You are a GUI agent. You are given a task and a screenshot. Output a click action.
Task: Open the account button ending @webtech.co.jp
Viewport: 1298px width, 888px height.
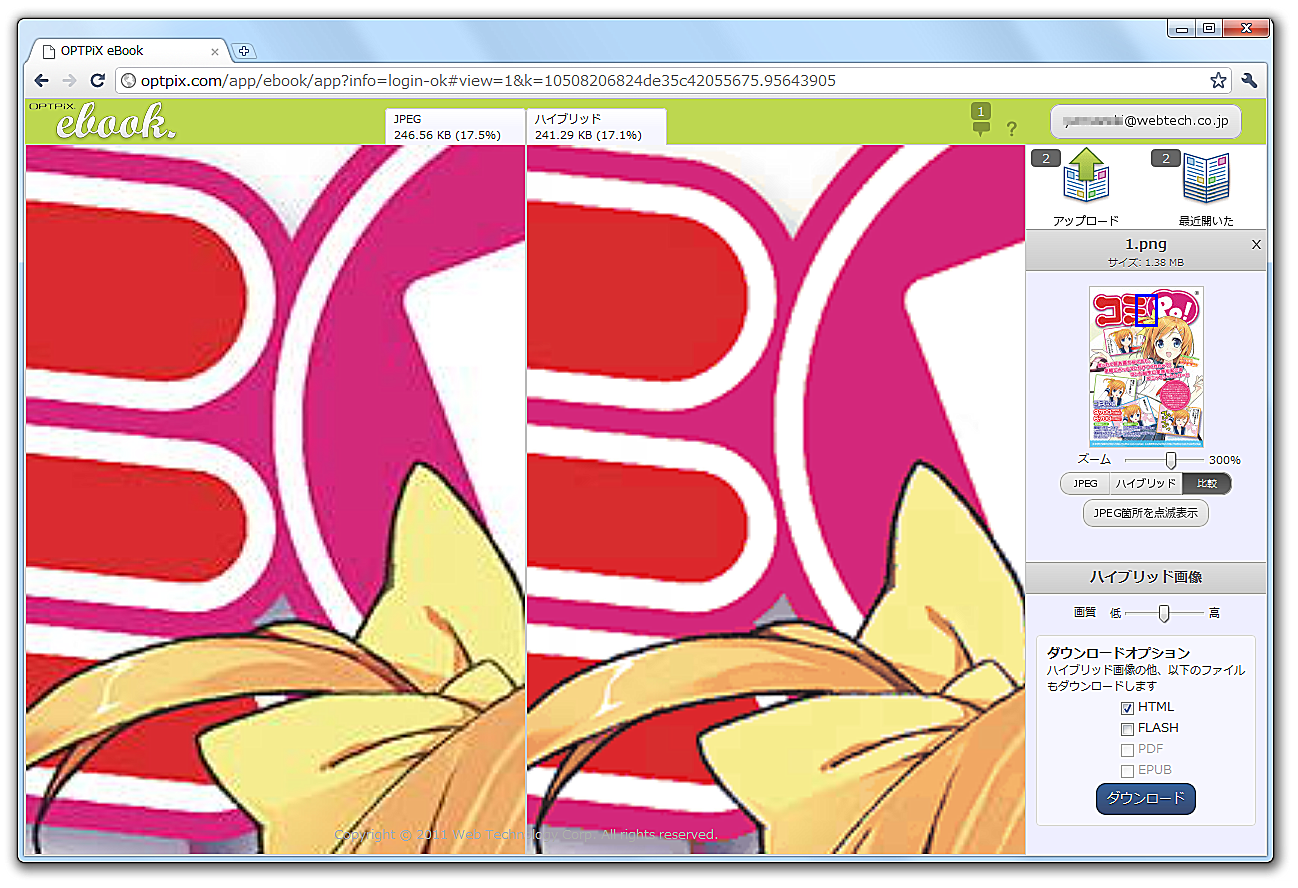point(1146,121)
